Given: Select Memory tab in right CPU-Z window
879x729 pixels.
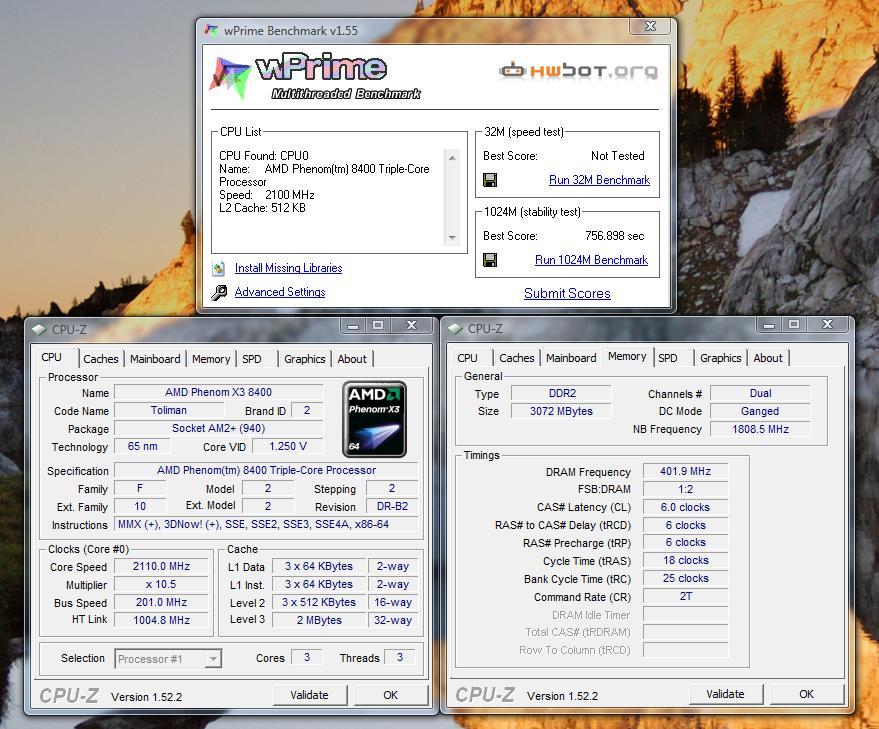Looking at the screenshot, I should point(627,356).
